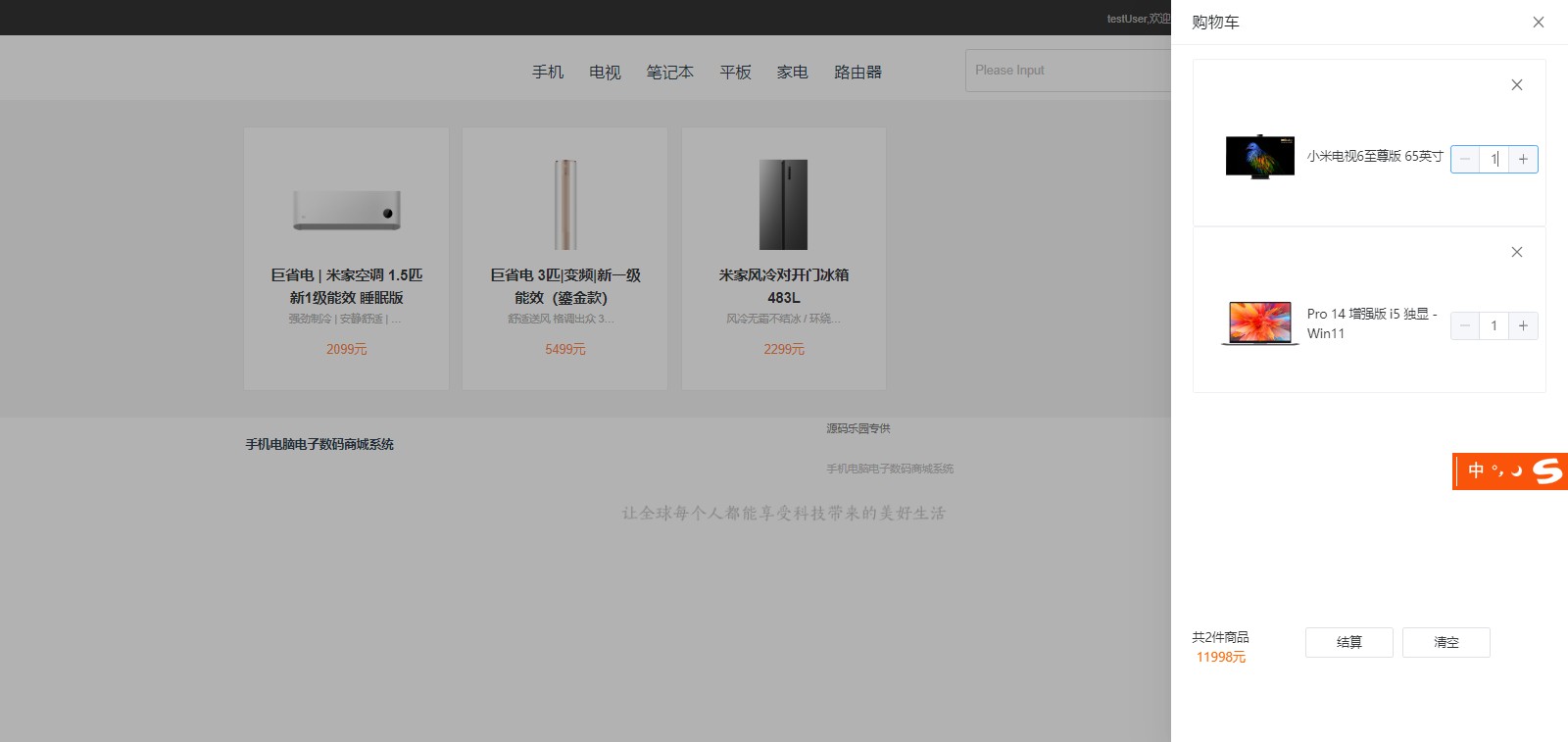
Task: Open the 笔记本 category
Action: click(x=669, y=72)
